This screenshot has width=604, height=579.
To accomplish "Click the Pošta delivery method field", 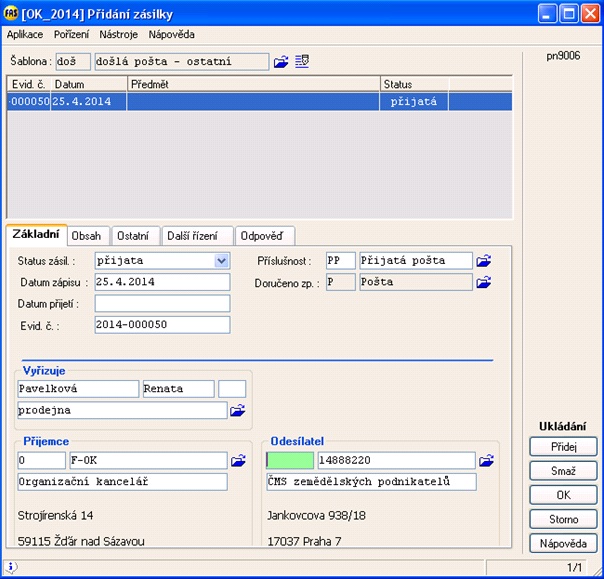I will coord(416,282).
